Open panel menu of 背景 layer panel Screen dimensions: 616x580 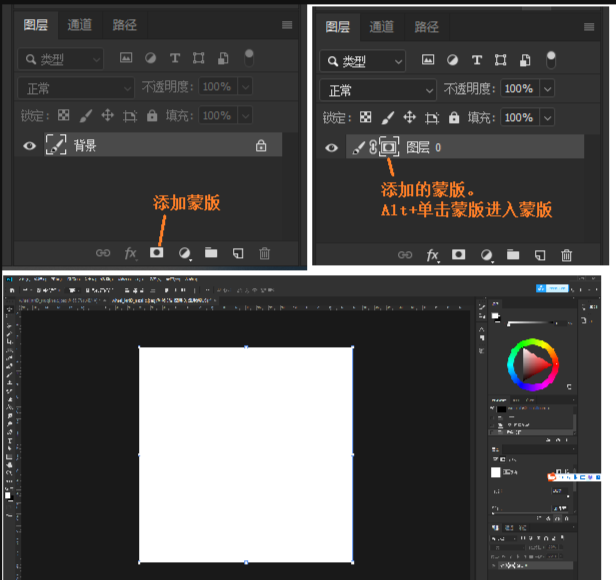pos(287,25)
